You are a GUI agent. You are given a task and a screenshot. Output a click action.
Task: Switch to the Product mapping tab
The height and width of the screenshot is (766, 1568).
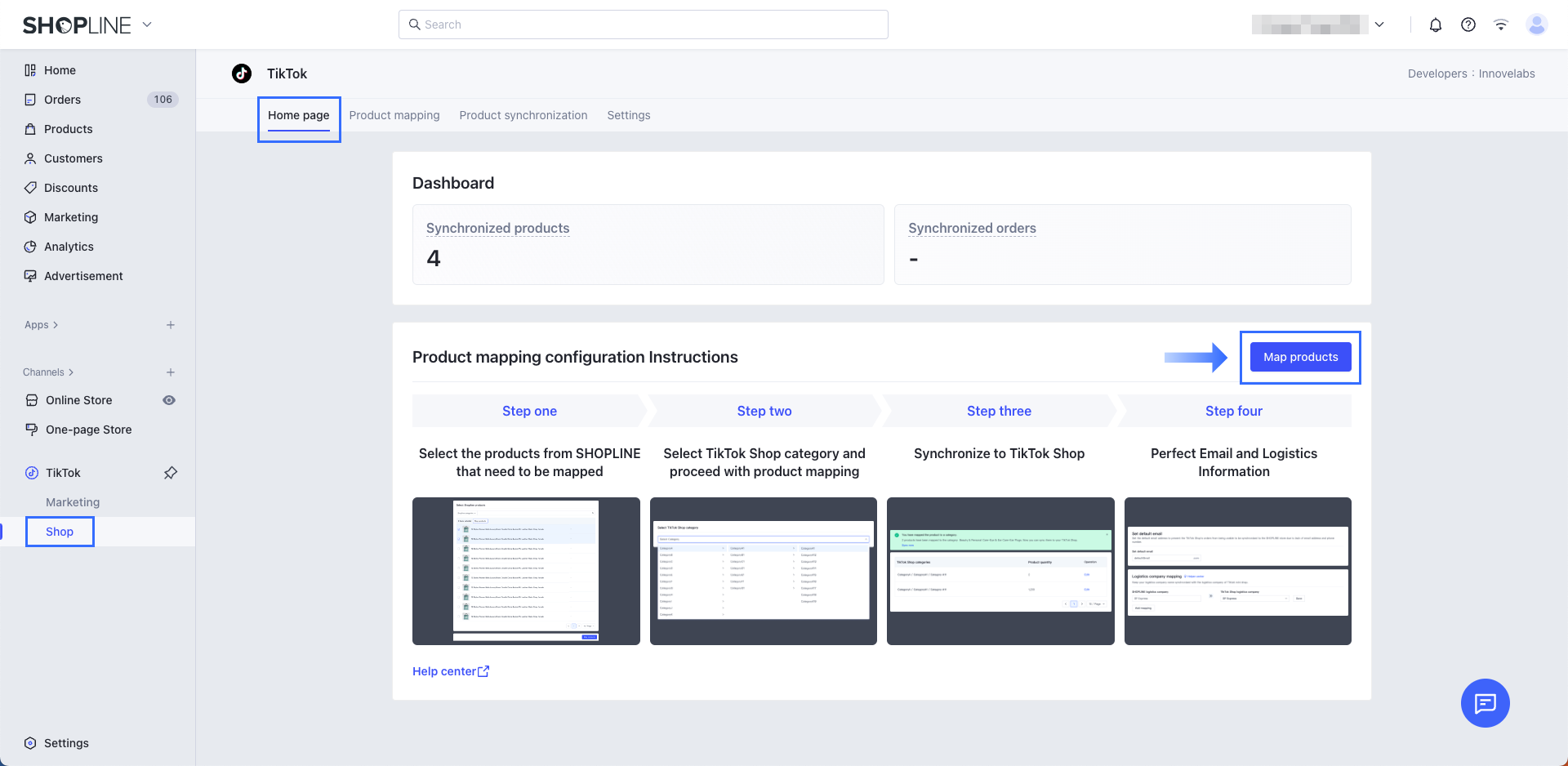tap(394, 115)
